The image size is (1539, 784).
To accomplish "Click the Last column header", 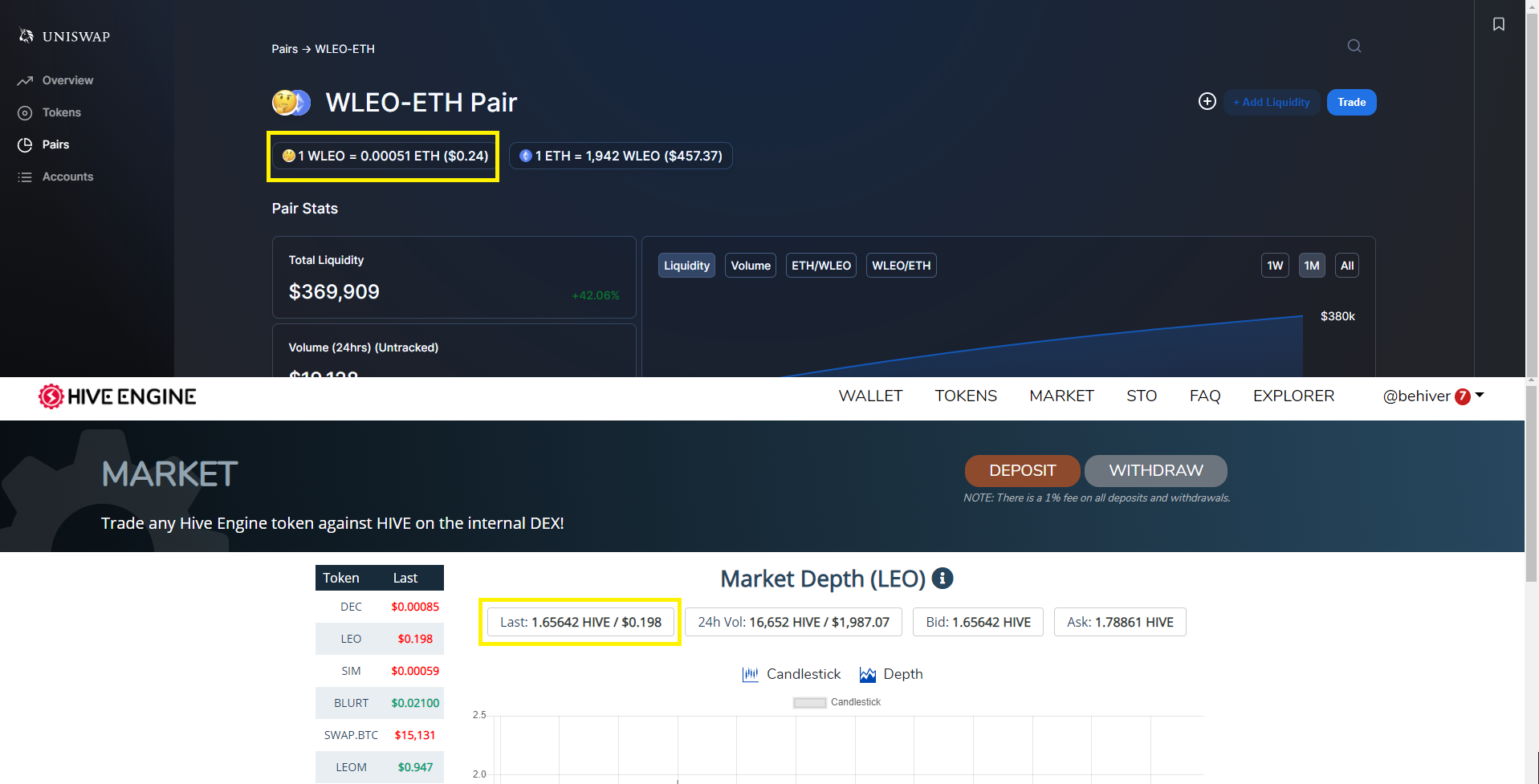I will click(x=405, y=578).
